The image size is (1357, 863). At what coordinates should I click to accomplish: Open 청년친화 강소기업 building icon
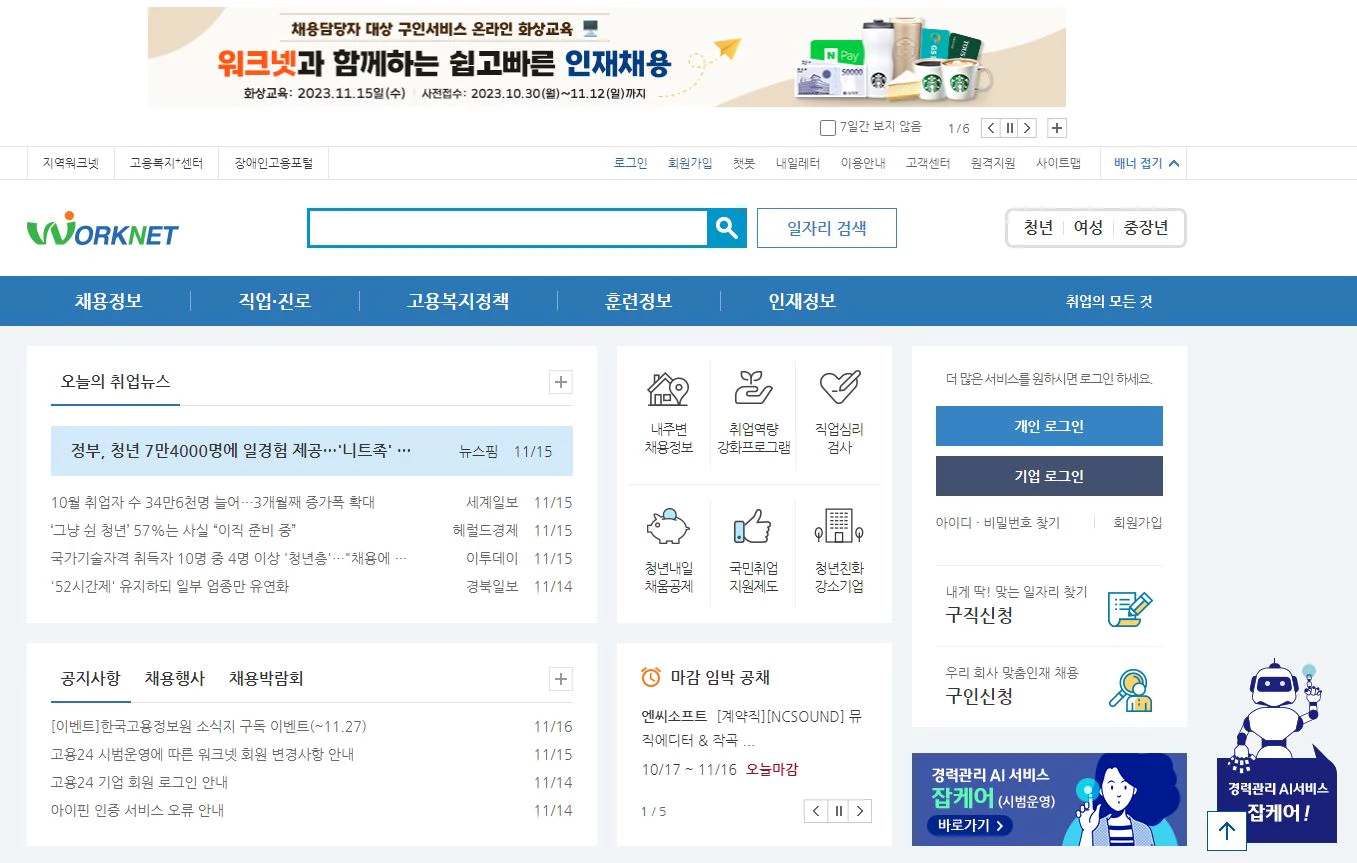click(x=839, y=526)
